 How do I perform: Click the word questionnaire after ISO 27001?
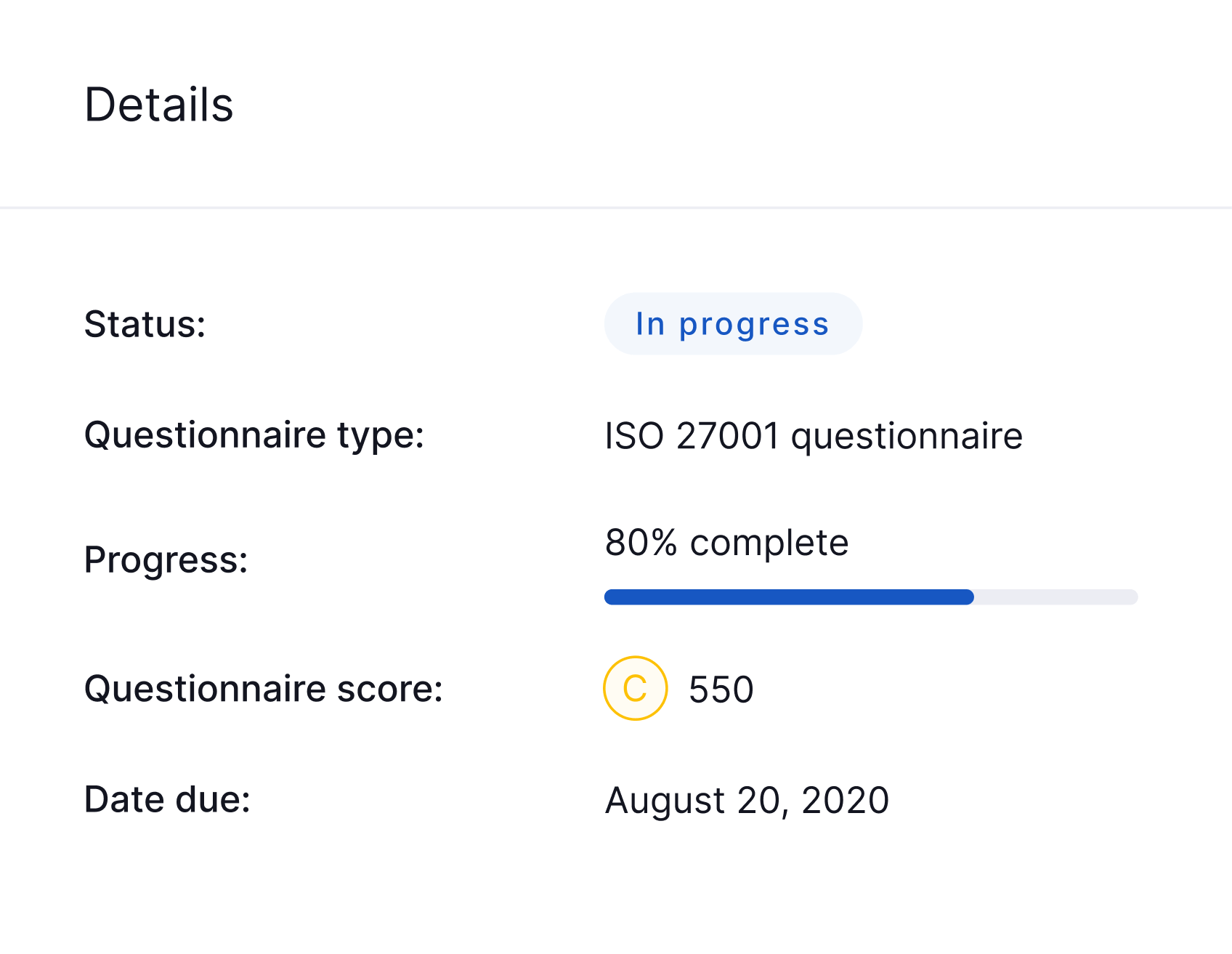pos(907,437)
